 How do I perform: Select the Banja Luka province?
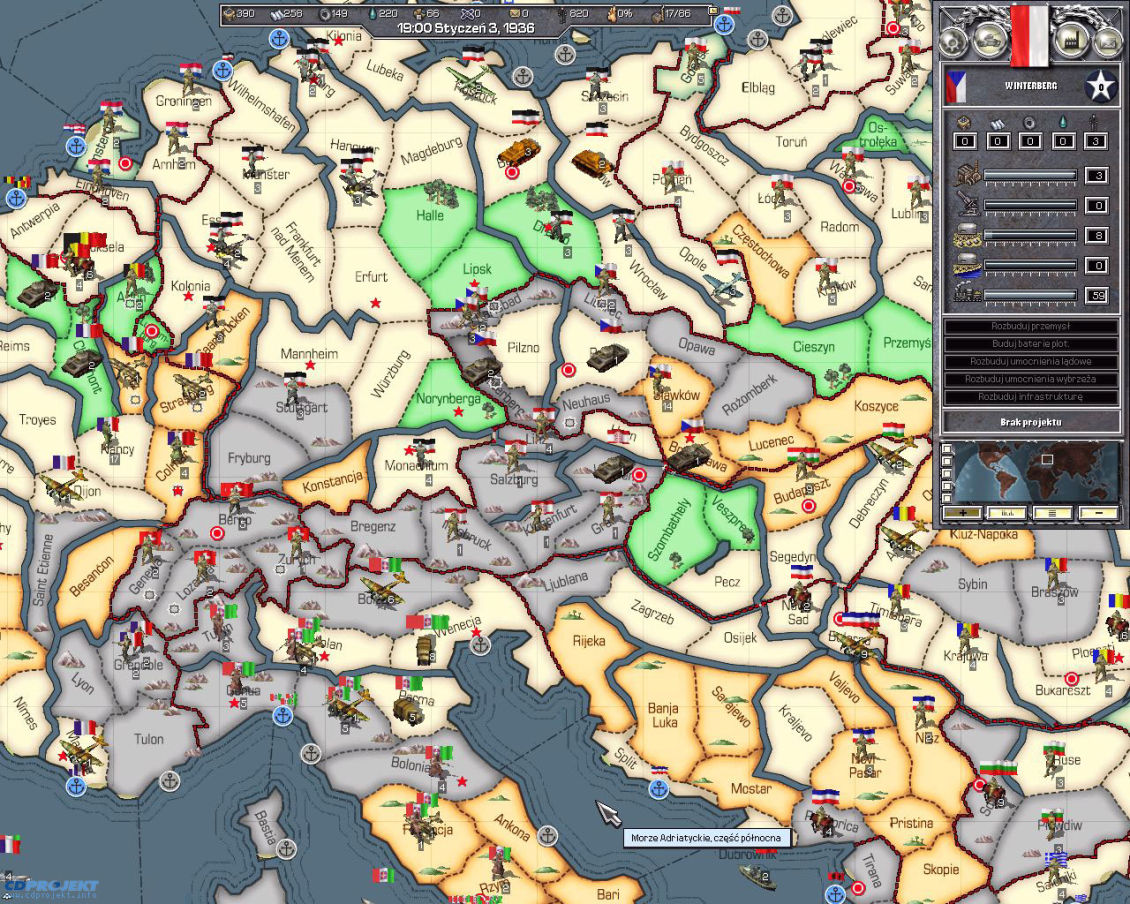pyautogui.click(x=663, y=715)
